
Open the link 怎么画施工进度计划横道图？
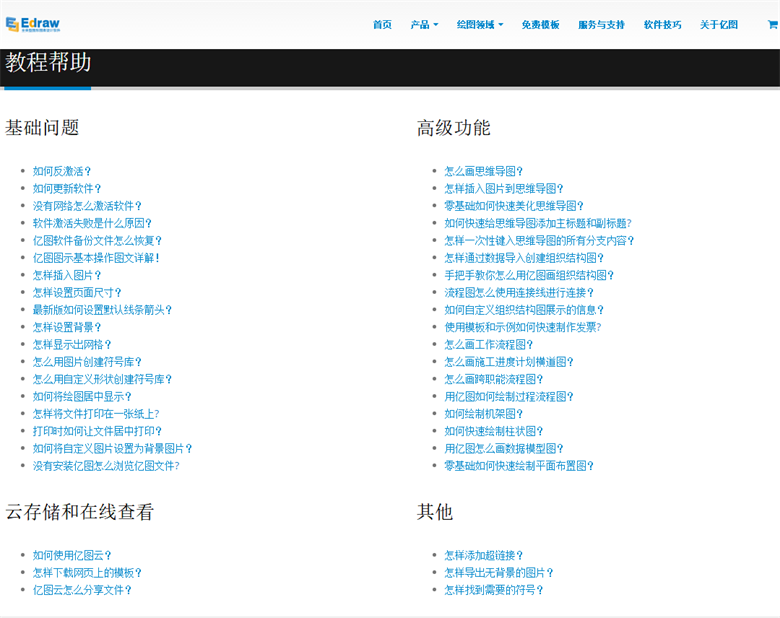[509, 362]
